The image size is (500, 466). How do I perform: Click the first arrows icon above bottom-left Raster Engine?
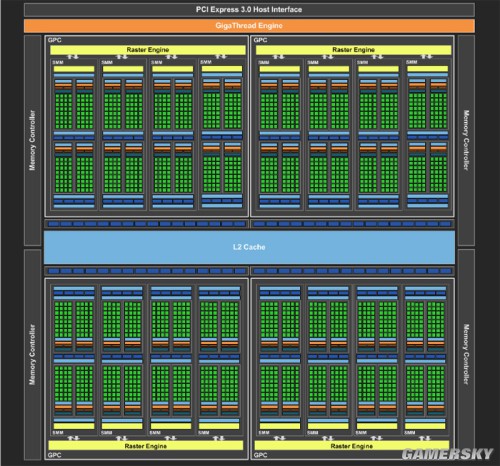73,438
